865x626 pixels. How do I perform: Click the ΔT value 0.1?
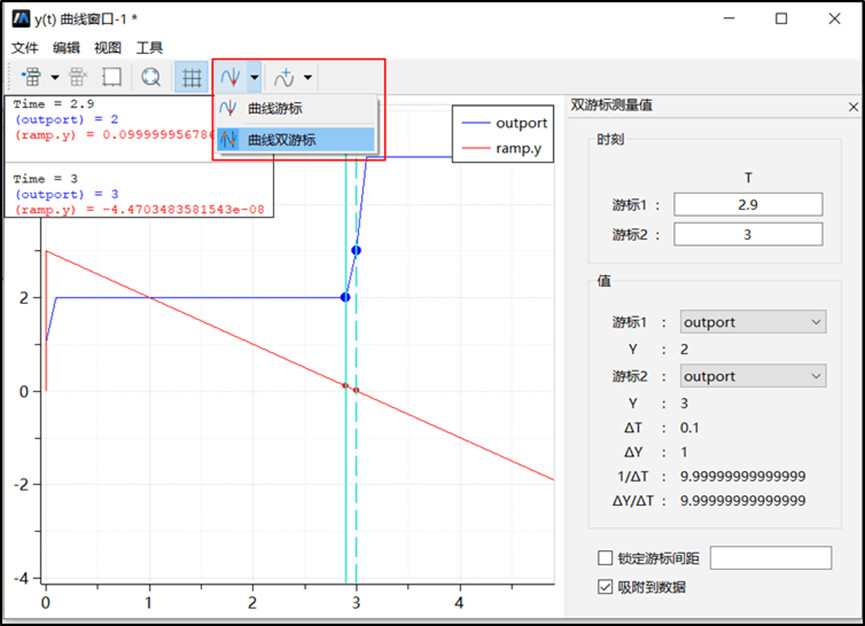(x=690, y=428)
